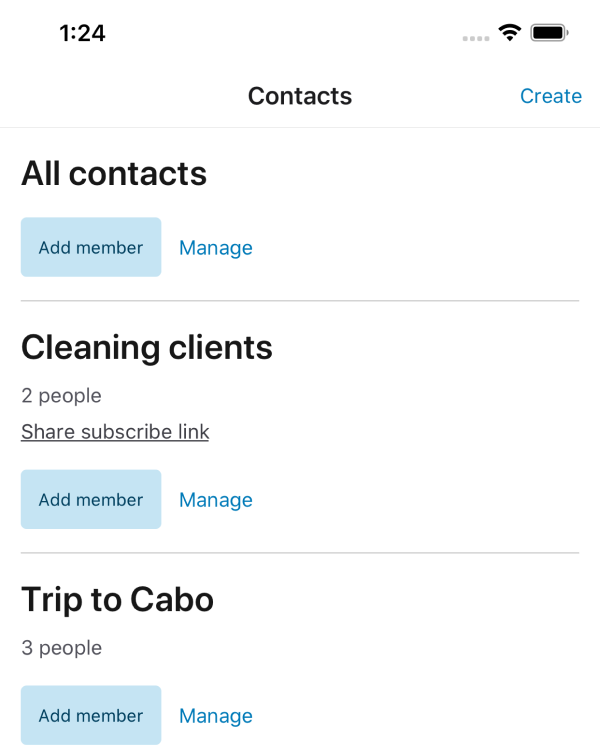Open Manage for All contacts
The image size is (600, 748).
tap(215, 247)
